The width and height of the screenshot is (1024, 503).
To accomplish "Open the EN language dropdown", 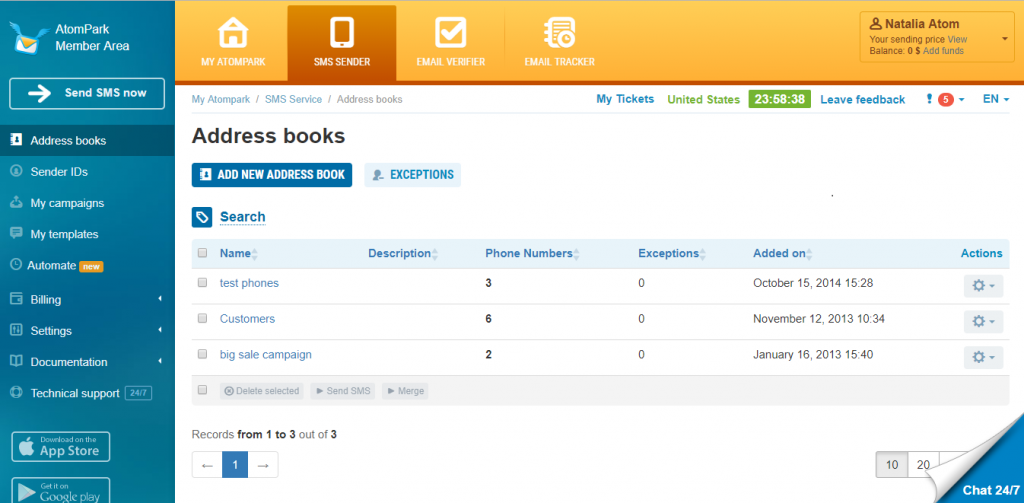I will [996, 99].
